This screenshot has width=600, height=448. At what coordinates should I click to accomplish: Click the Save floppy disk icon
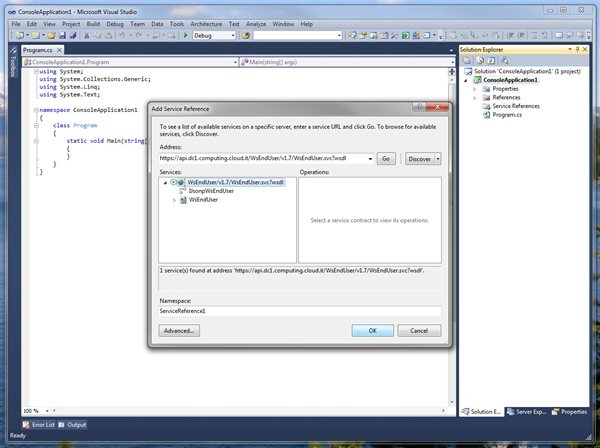62,36
